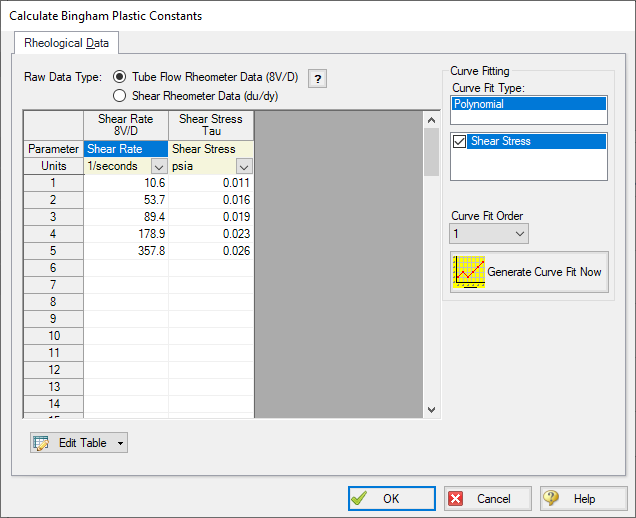Open the psia units dropdown
The image size is (636, 518).
[243, 166]
